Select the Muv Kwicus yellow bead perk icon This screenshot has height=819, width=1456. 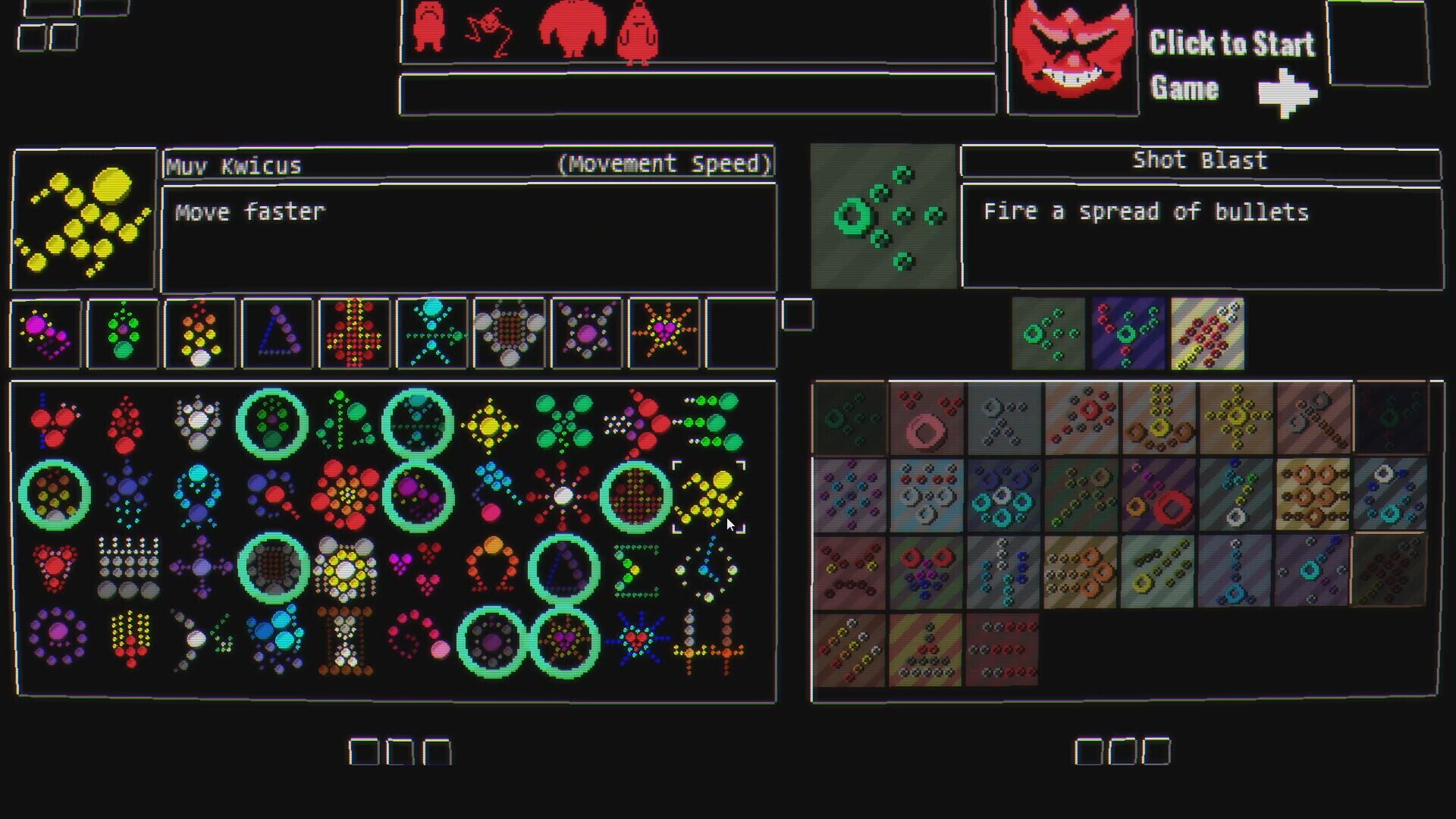pyautogui.click(x=708, y=497)
